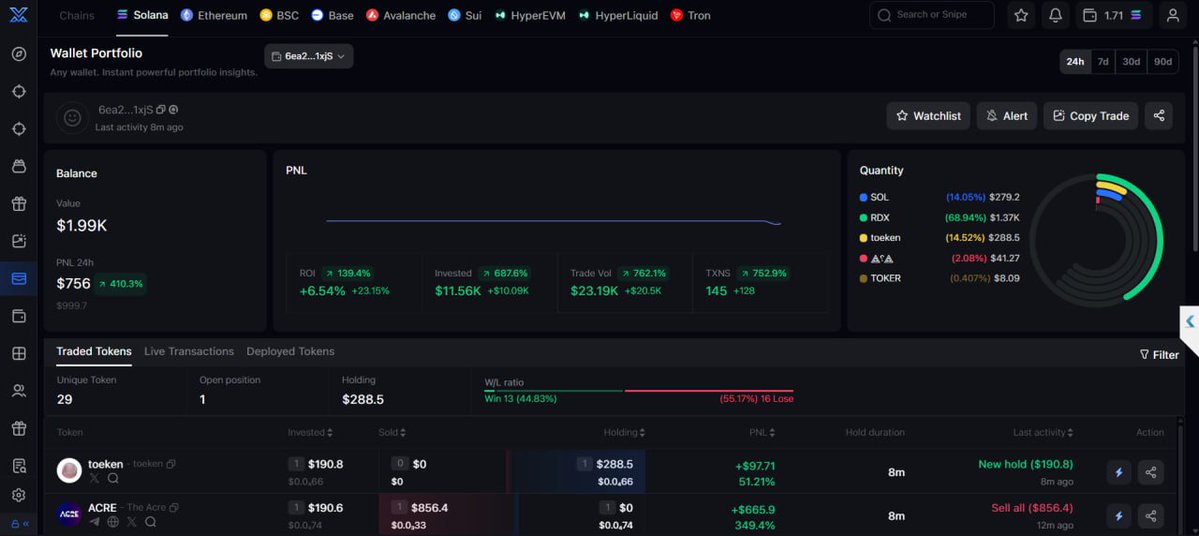This screenshot has height=536, width=1199.
Task: Copy ACRE contract address icon
Action: pos(174,508)
